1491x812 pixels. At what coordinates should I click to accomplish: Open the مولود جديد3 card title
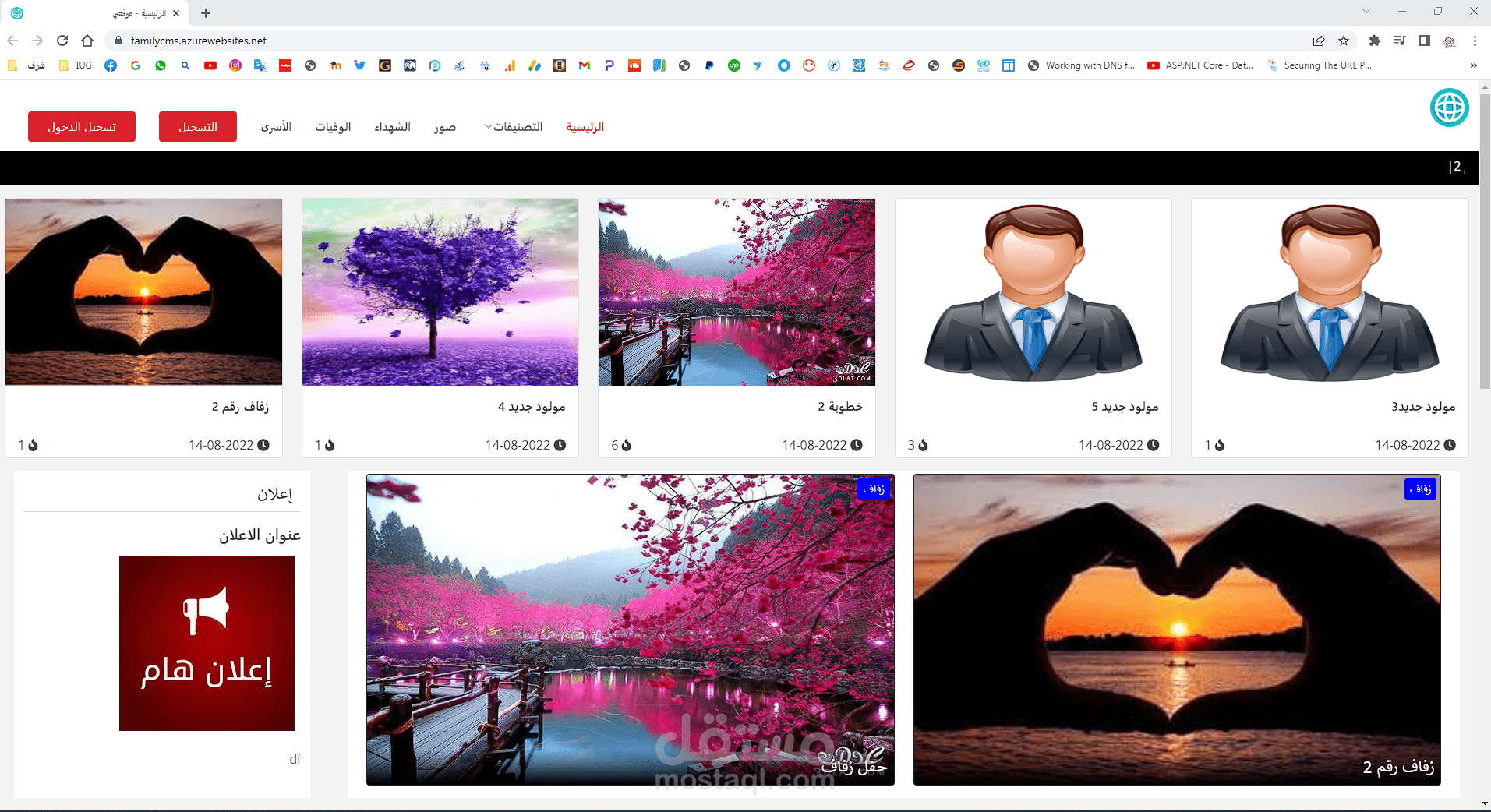tap(1423, 406)
